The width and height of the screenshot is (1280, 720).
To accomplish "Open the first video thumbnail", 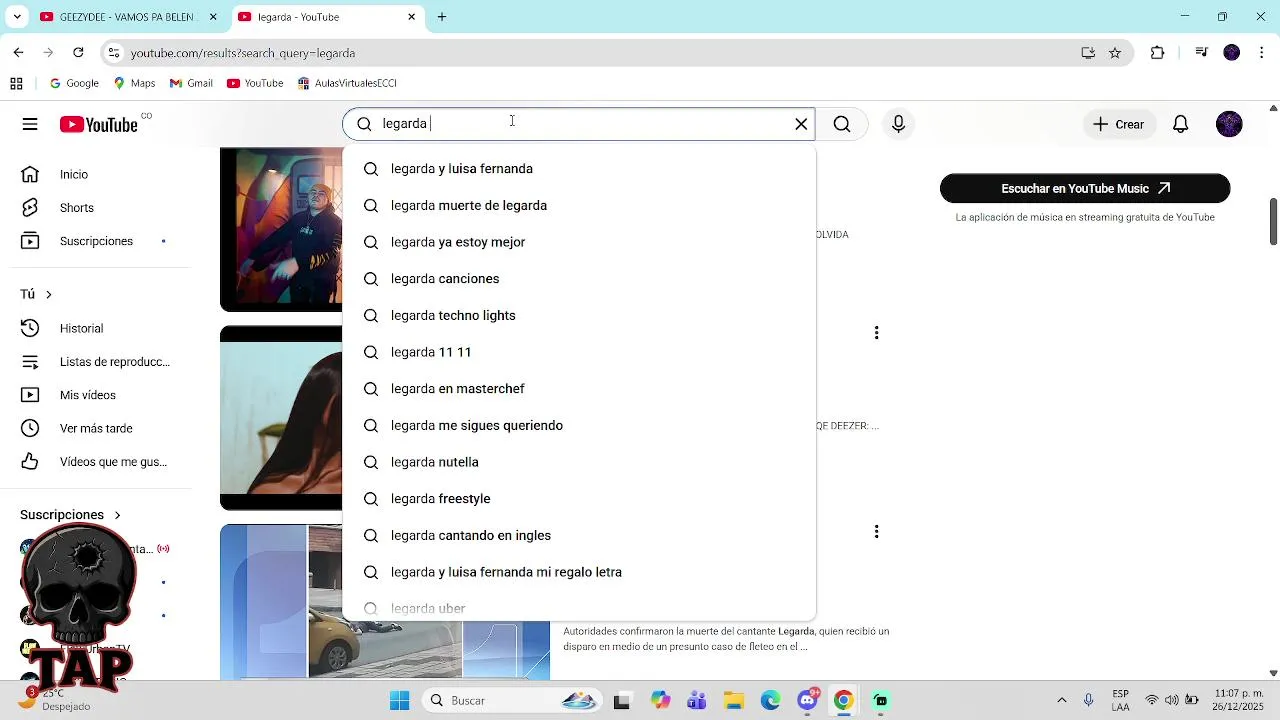I will [x=281, y=230].
